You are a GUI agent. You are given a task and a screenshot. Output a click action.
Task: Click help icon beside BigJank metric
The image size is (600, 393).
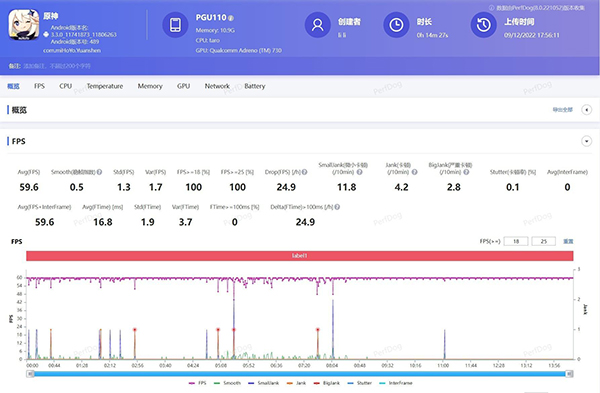pos(466,172)
